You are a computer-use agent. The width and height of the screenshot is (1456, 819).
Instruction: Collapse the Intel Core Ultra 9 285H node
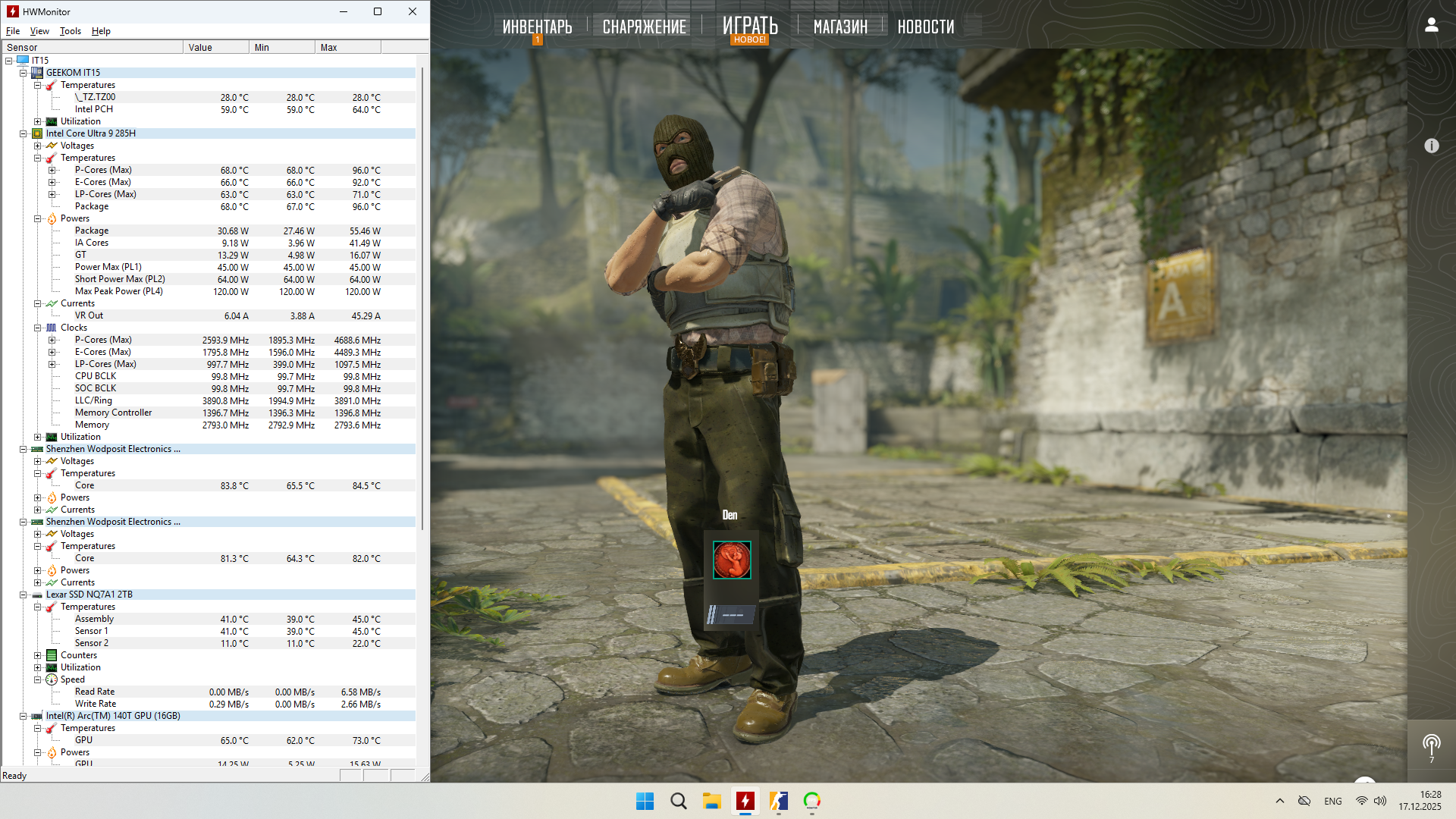(x=24, y=133)
